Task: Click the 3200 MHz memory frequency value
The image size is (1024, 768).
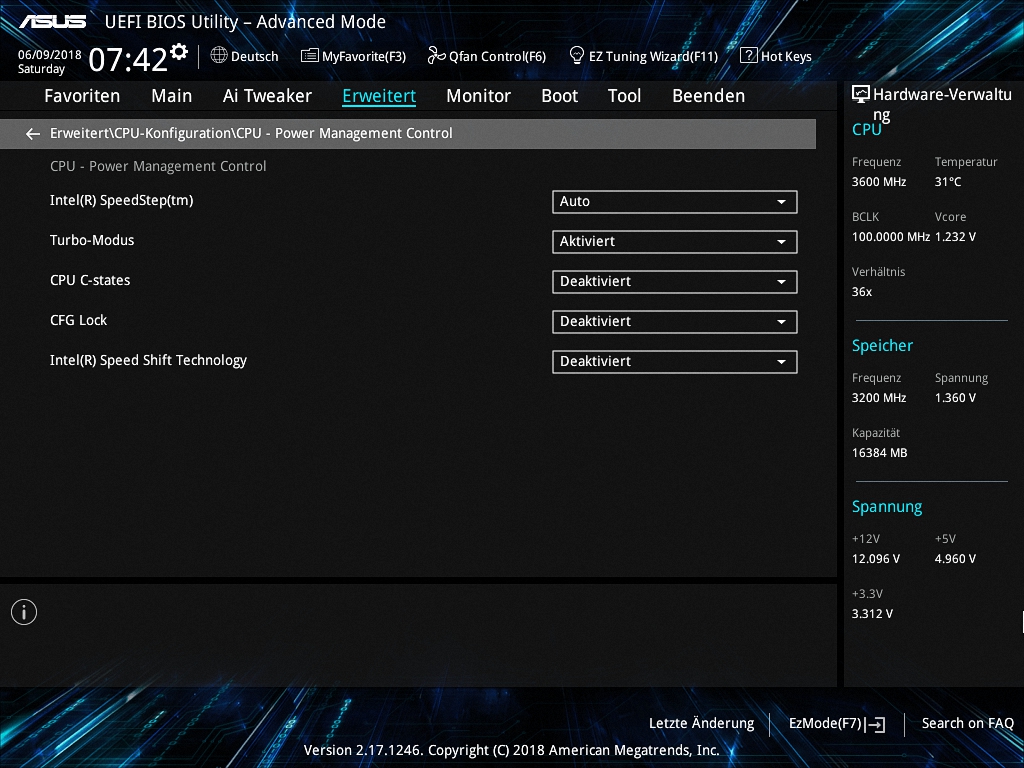Action: coord(879,398)
